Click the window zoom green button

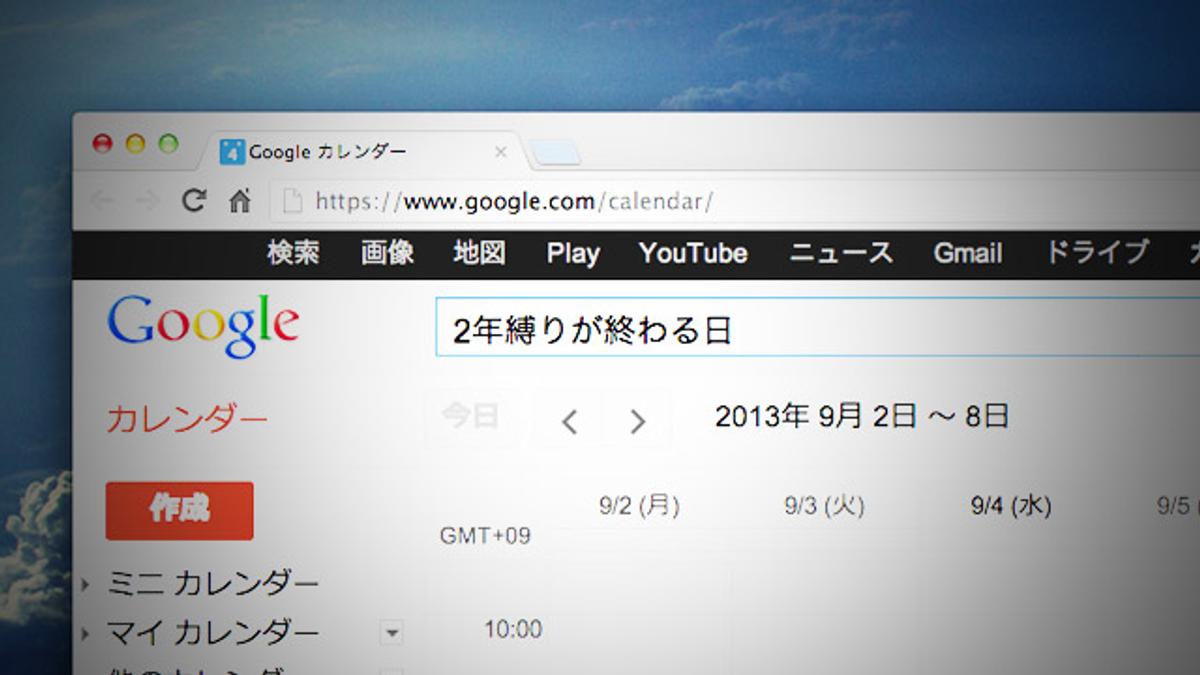coord(168,144)
